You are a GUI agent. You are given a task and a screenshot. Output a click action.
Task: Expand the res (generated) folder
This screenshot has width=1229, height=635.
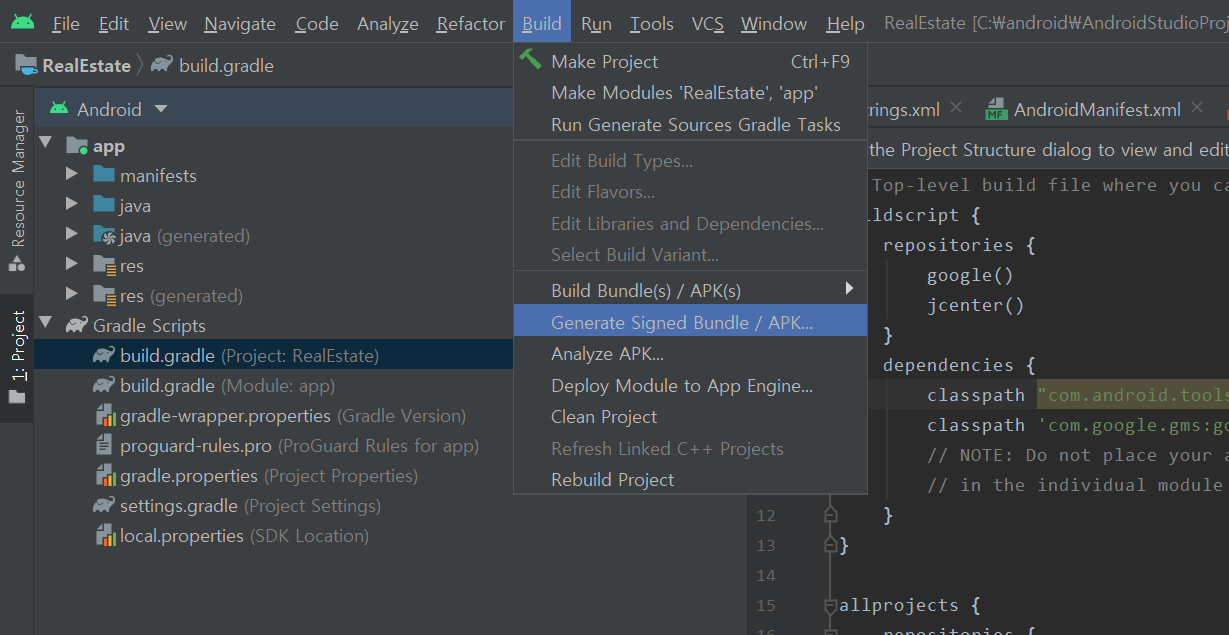click(x=71, y=295)
